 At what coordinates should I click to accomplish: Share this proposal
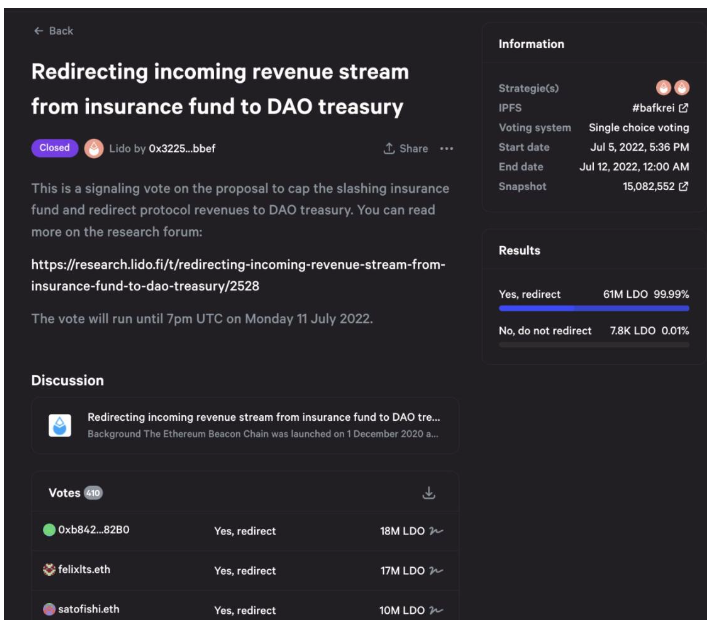click(x=406, y=148)
